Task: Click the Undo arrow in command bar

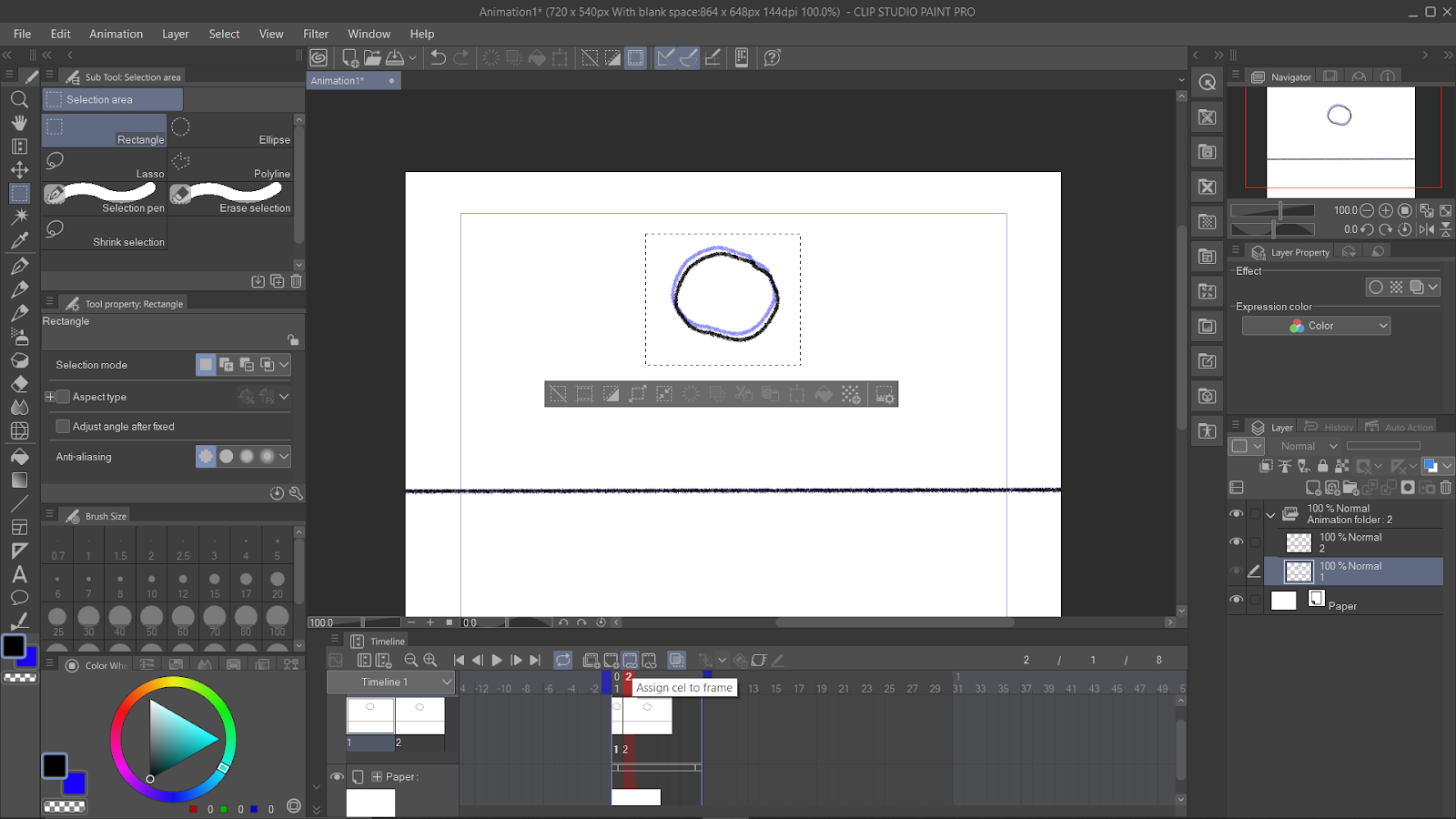Action: pyautogui.click(x=438, y=57)
